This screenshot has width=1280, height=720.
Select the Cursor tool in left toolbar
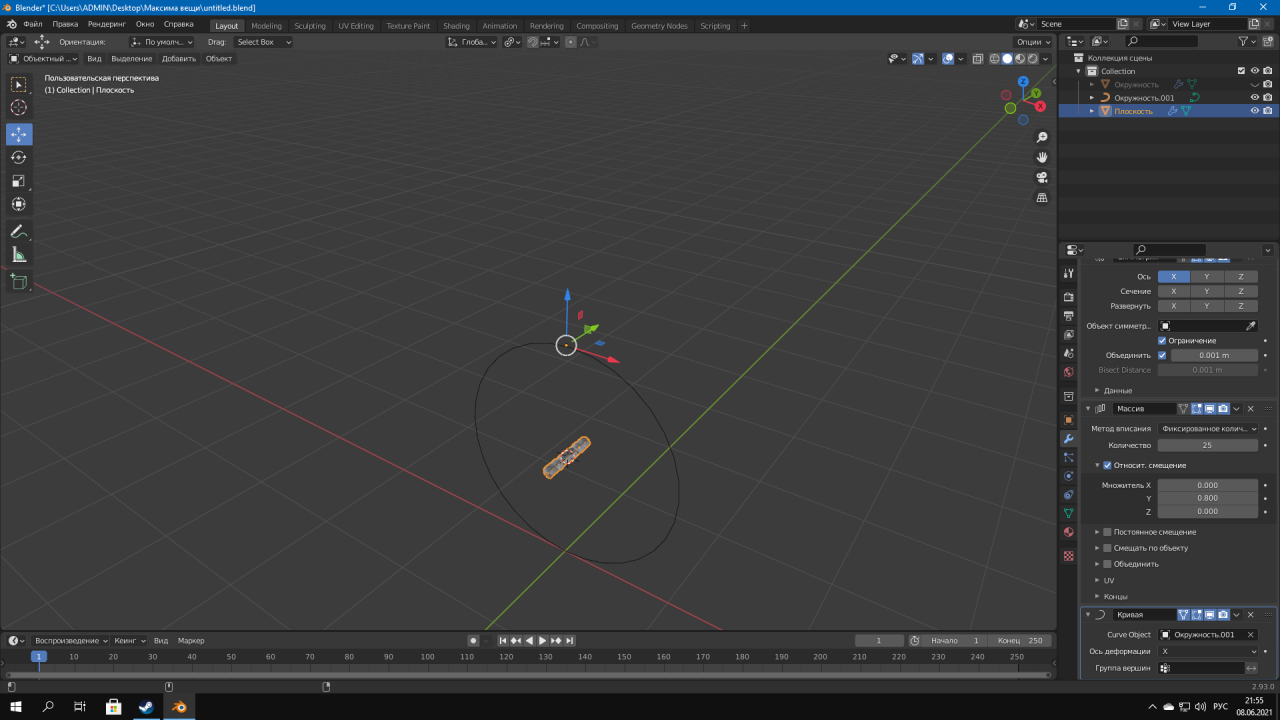[19, 107]
